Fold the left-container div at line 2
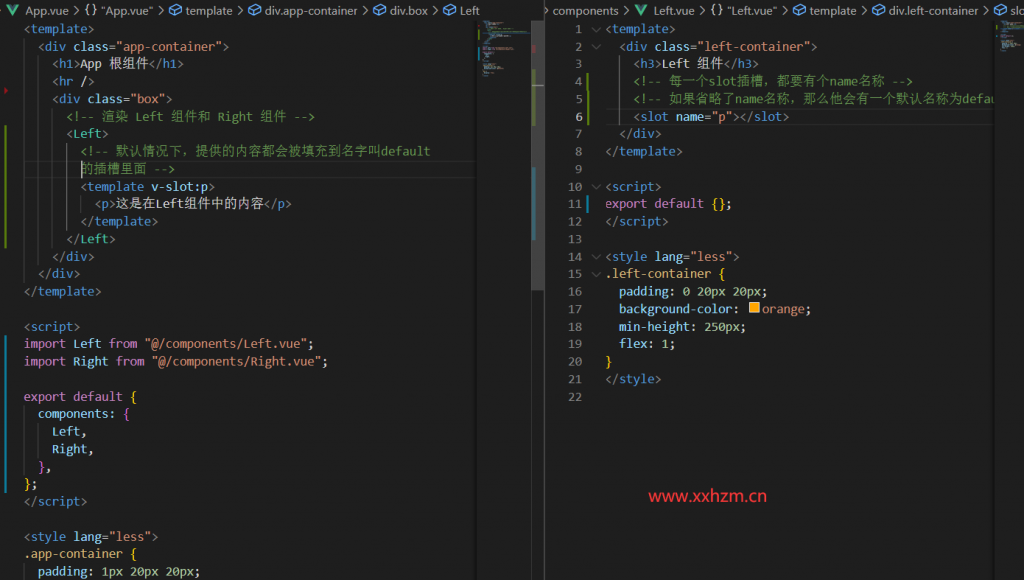Image resolution: width=1024 pixels, height=580 pixels. [x=597, y=47]
